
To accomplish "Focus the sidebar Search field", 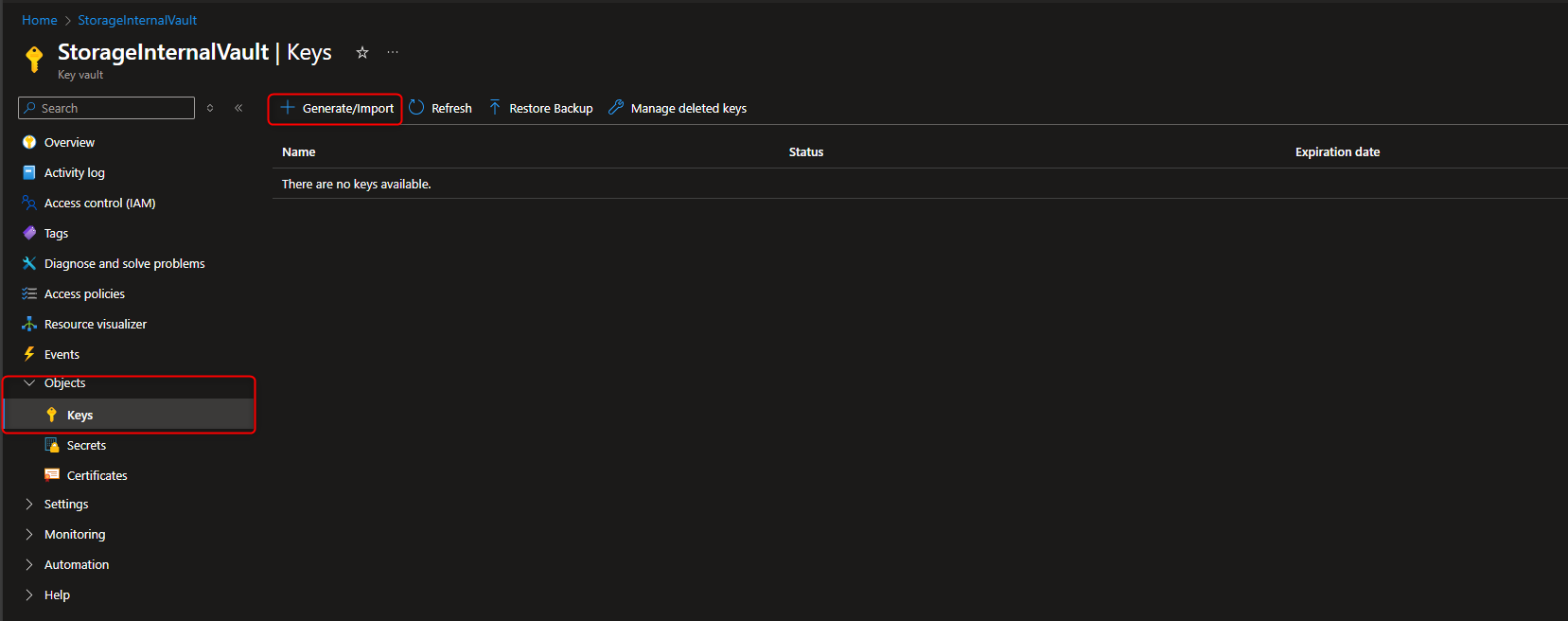I will click(106, 108).
